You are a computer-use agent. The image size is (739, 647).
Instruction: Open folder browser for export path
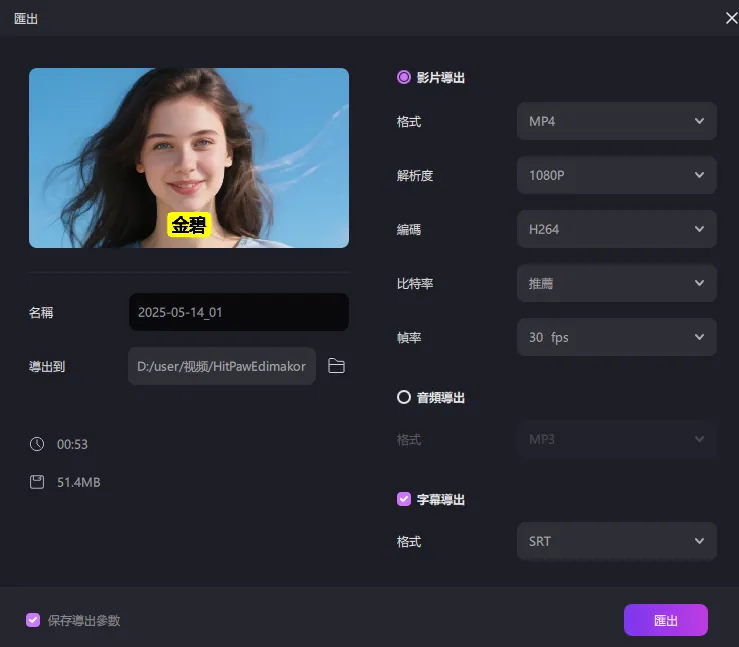(x=336, y=366)
